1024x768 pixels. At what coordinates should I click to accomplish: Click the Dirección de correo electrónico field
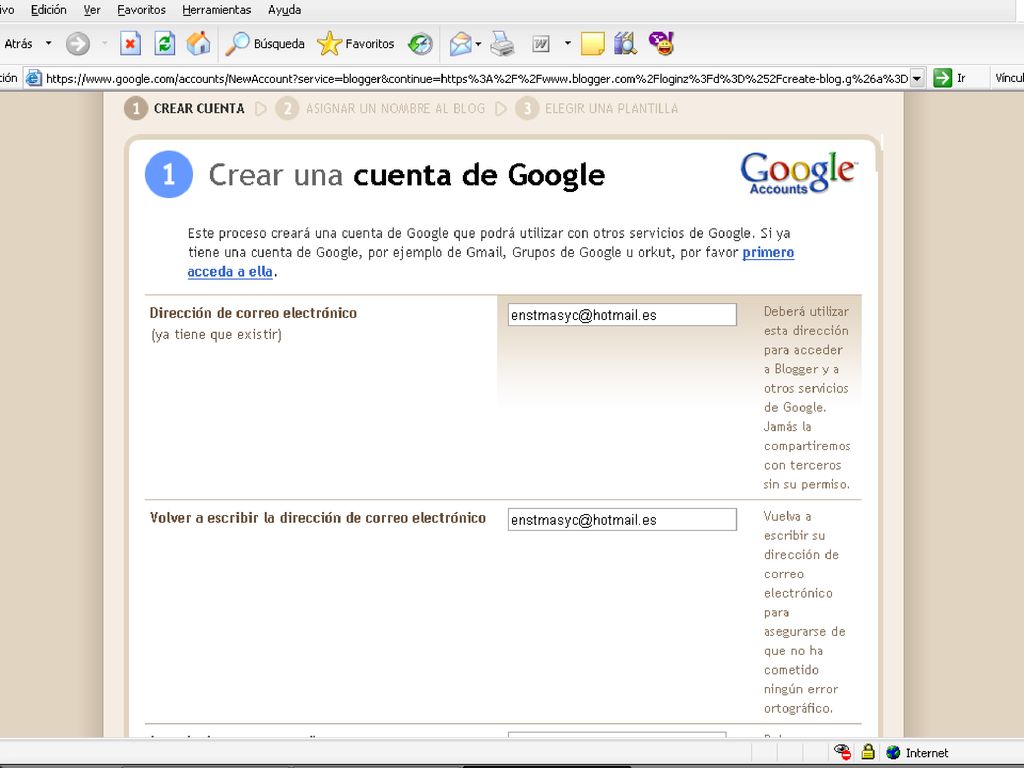coord(622,315)
